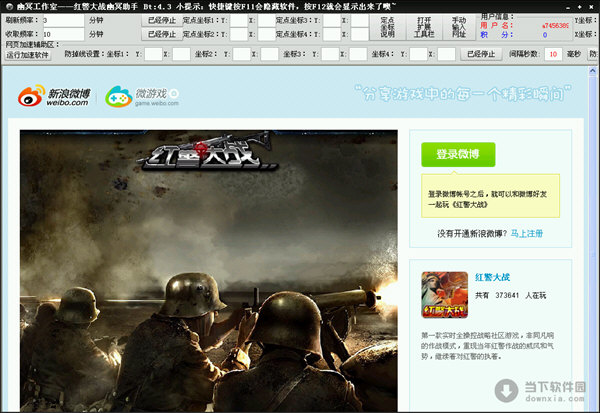Select 防掉线设置 坐标2 Y field
This screenshot has width=600, height=413.
coord(242,54)
